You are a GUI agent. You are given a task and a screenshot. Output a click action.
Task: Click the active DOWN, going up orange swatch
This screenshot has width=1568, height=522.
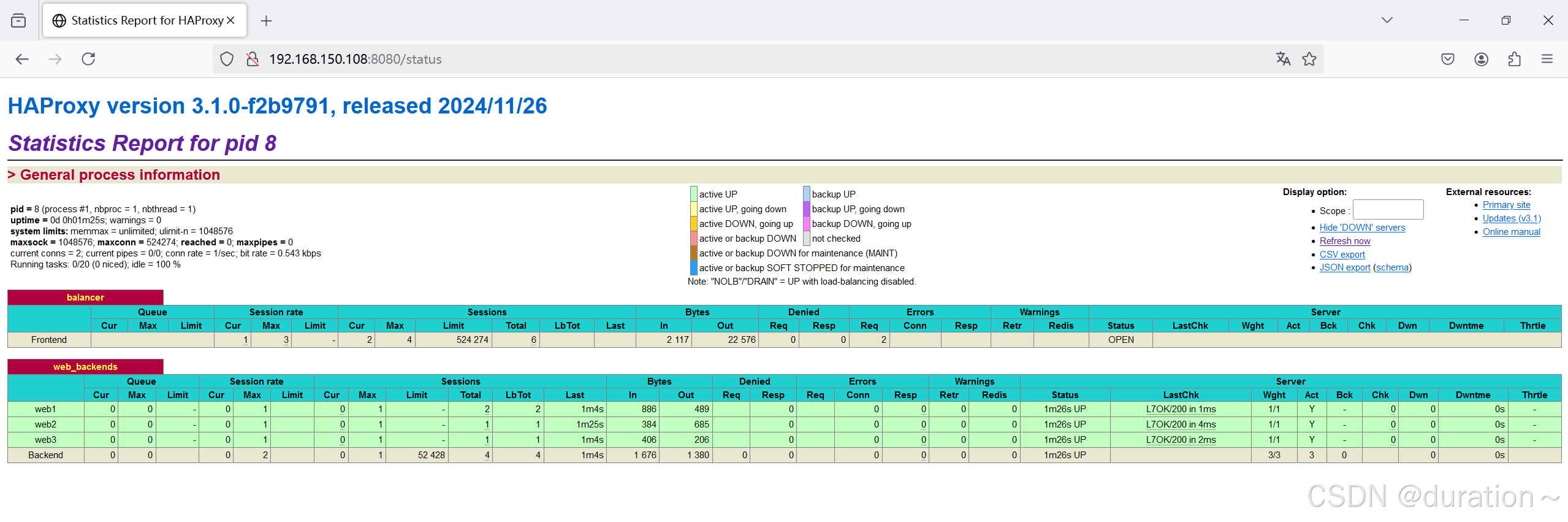click(x=694, y=223)
